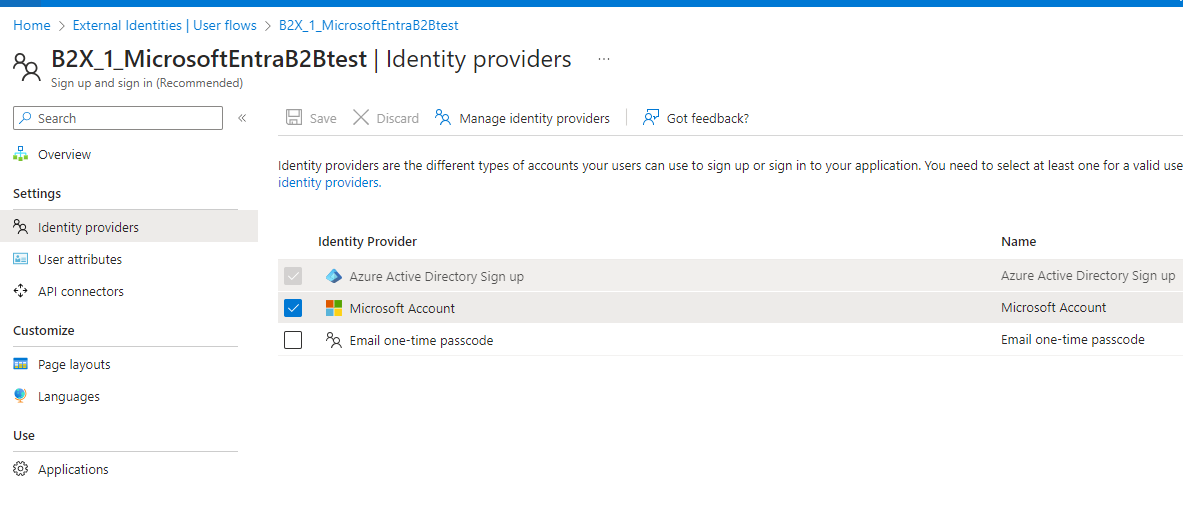Click 'Sign up and sign in (Recommended)' subtitle
Screen dimensions: 1183x520
coord(147,83)
